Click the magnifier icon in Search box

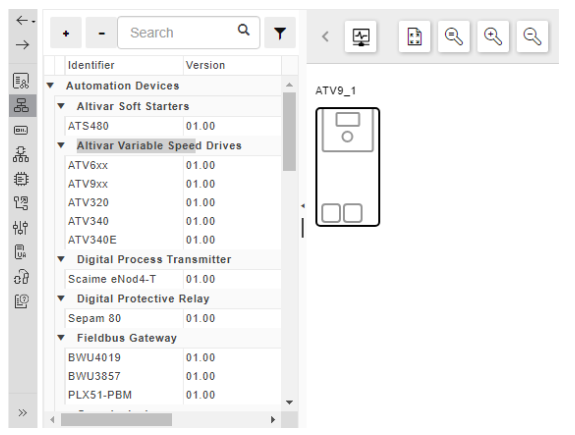[x=243, y=30]
